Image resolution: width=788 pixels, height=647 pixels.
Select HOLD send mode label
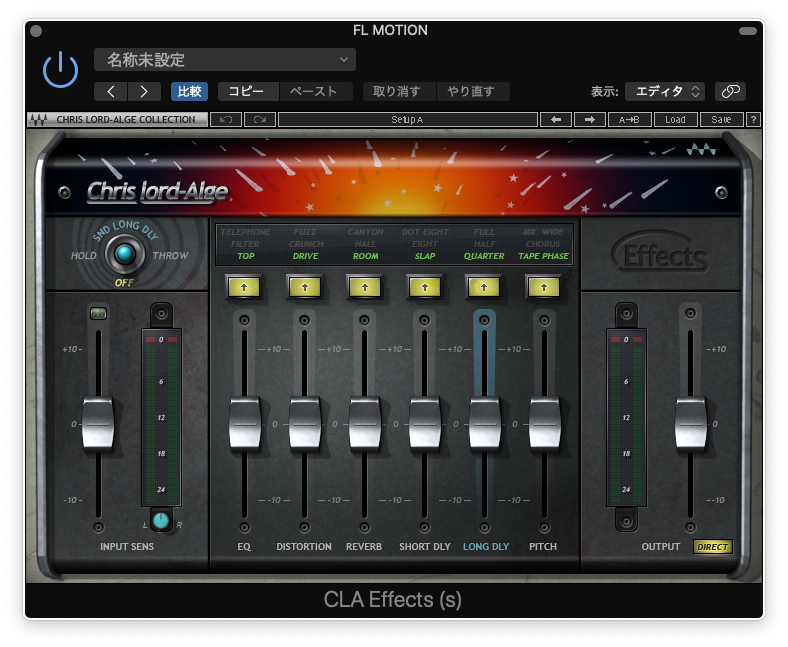(83, 255)
